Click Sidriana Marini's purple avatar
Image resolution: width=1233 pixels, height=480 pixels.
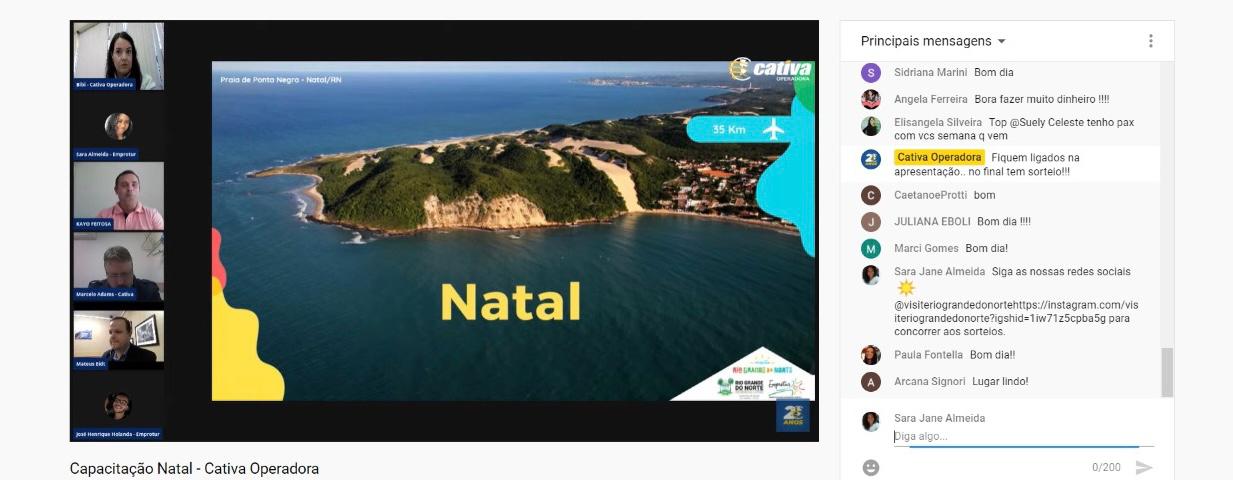[871, 72]
